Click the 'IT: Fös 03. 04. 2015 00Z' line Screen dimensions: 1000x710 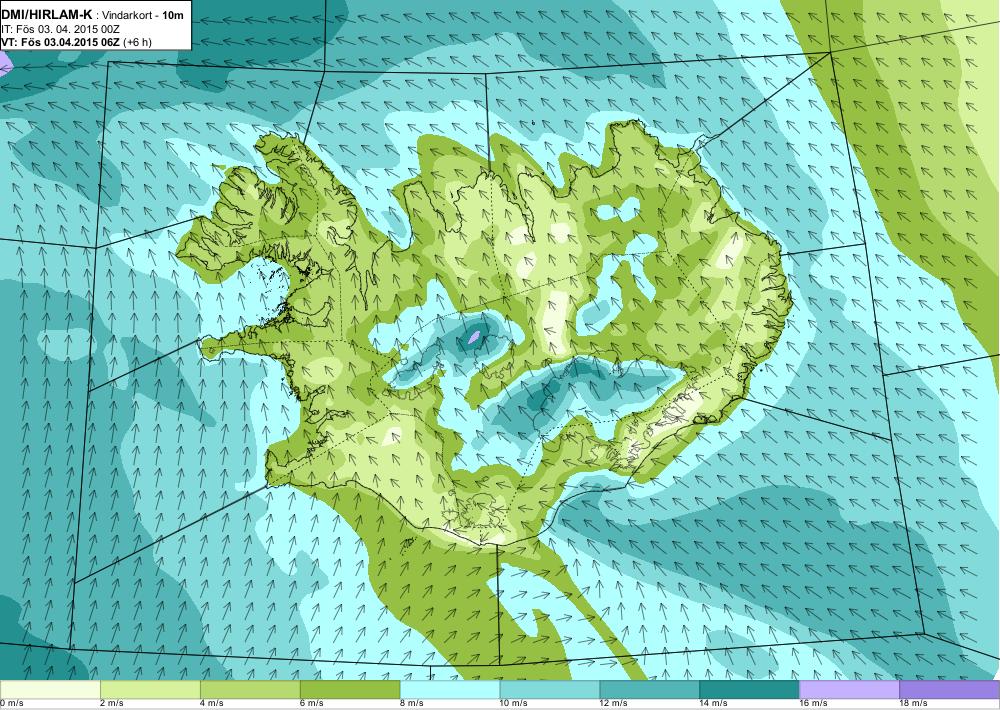[x=60, y=29]
